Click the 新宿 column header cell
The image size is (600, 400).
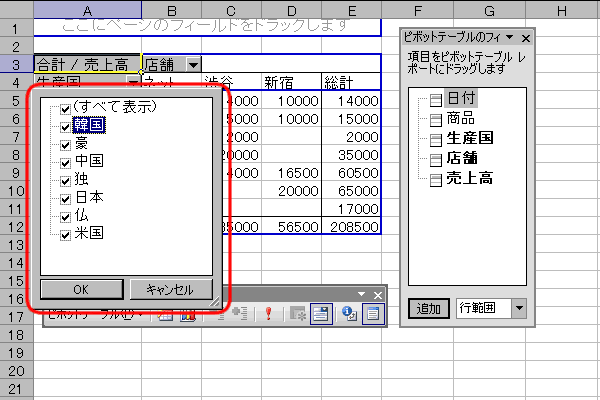292,82
